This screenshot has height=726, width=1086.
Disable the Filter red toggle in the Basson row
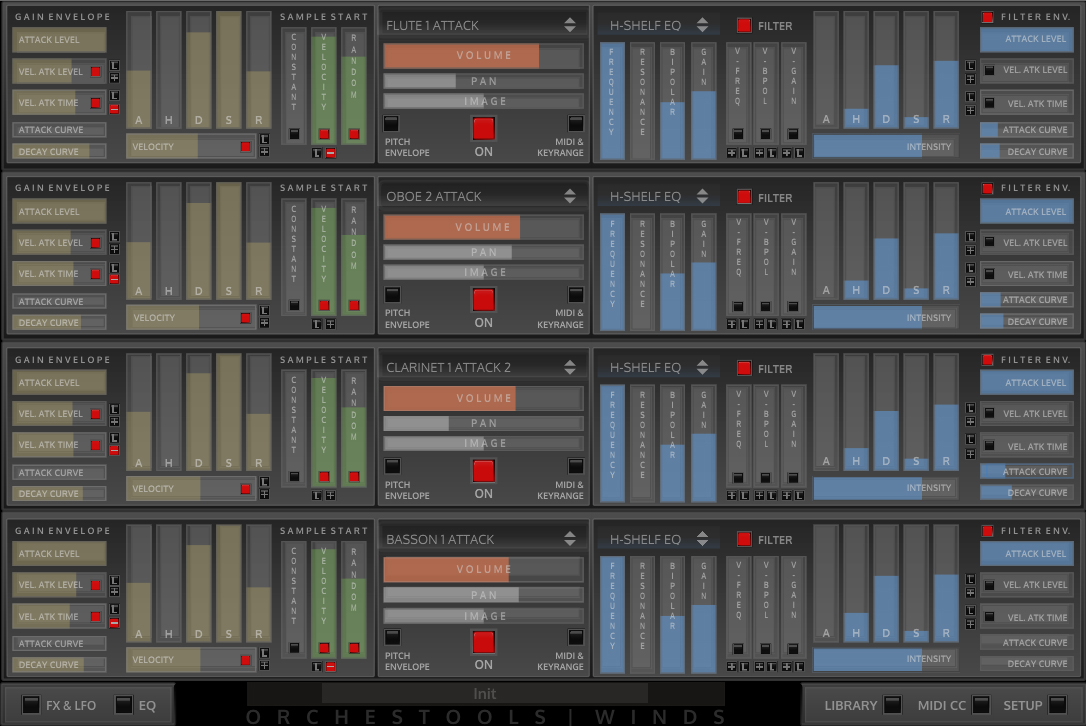(744, 539)
